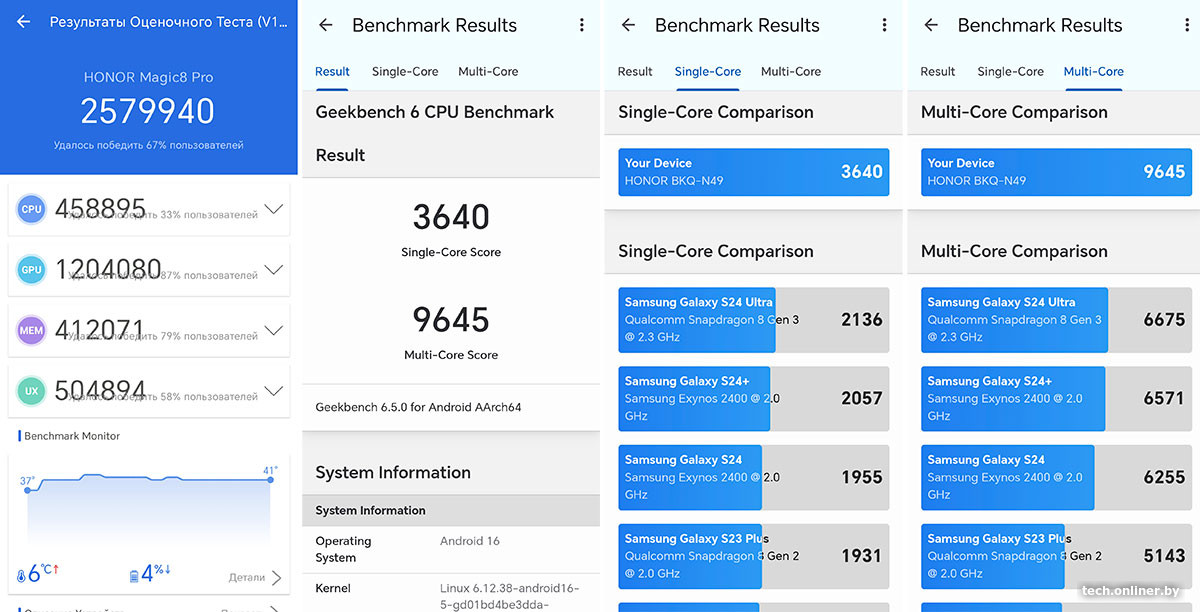This screenshot has height=612, width=1200.
Task: Tap the UX score badge icon
Action: pos(32,391)
